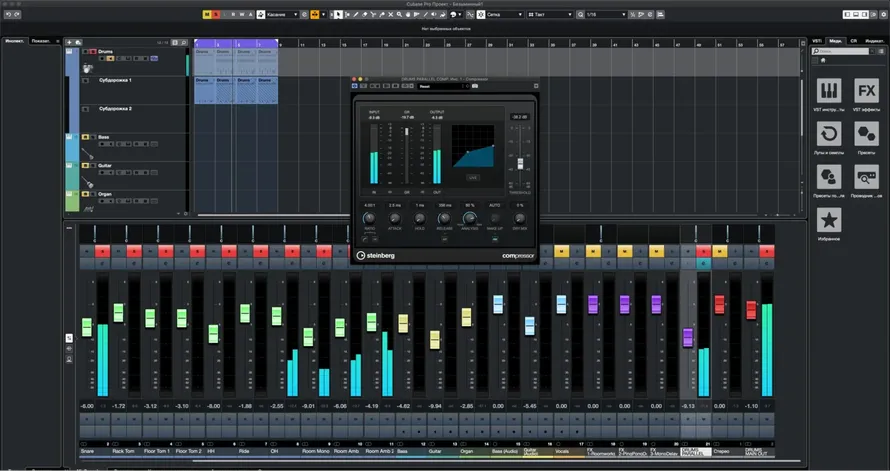Open the 1/16 quantize preset dropdown

point(606,14)
